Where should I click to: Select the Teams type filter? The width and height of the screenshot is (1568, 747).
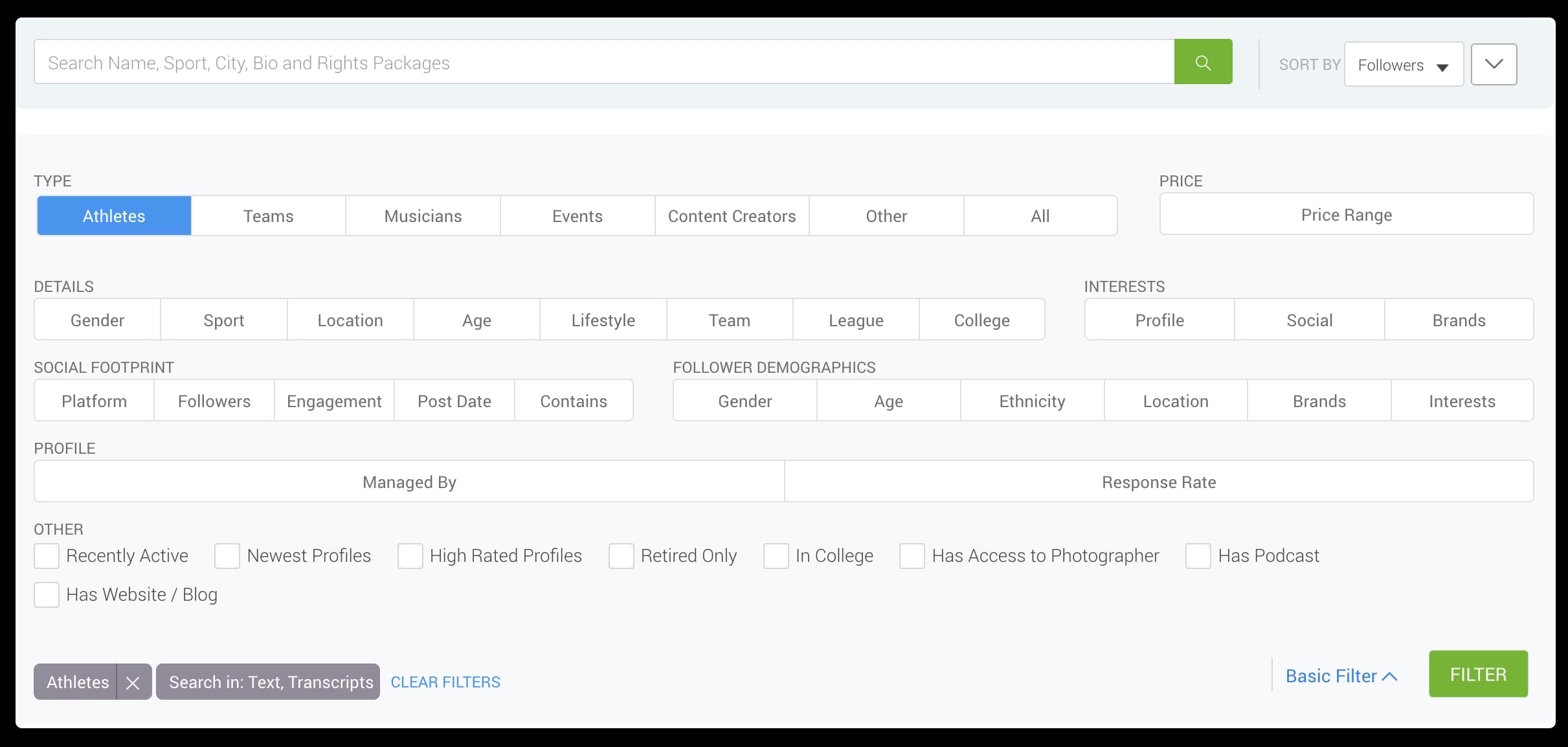[x=268, y=216]
